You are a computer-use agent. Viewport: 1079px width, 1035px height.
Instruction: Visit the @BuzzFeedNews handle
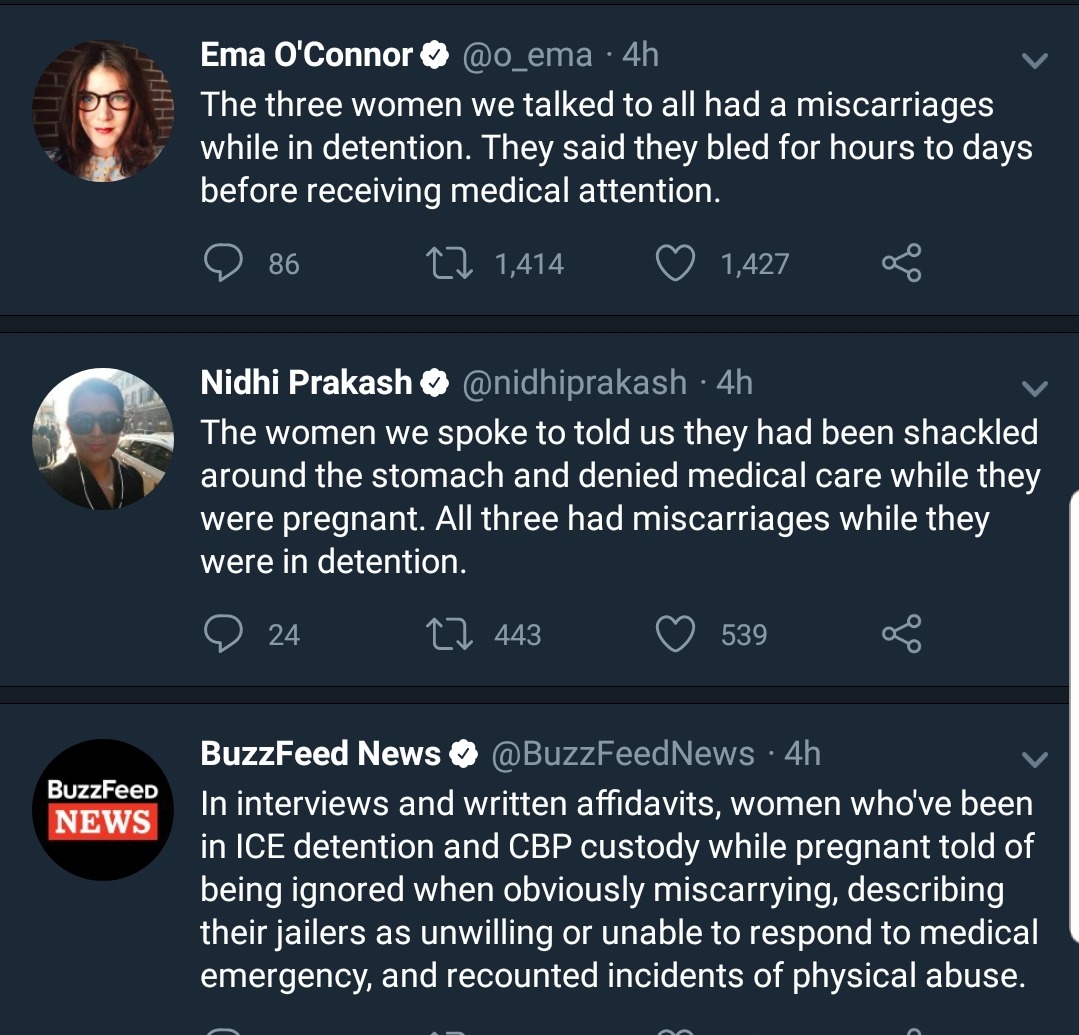coord(623,753)
